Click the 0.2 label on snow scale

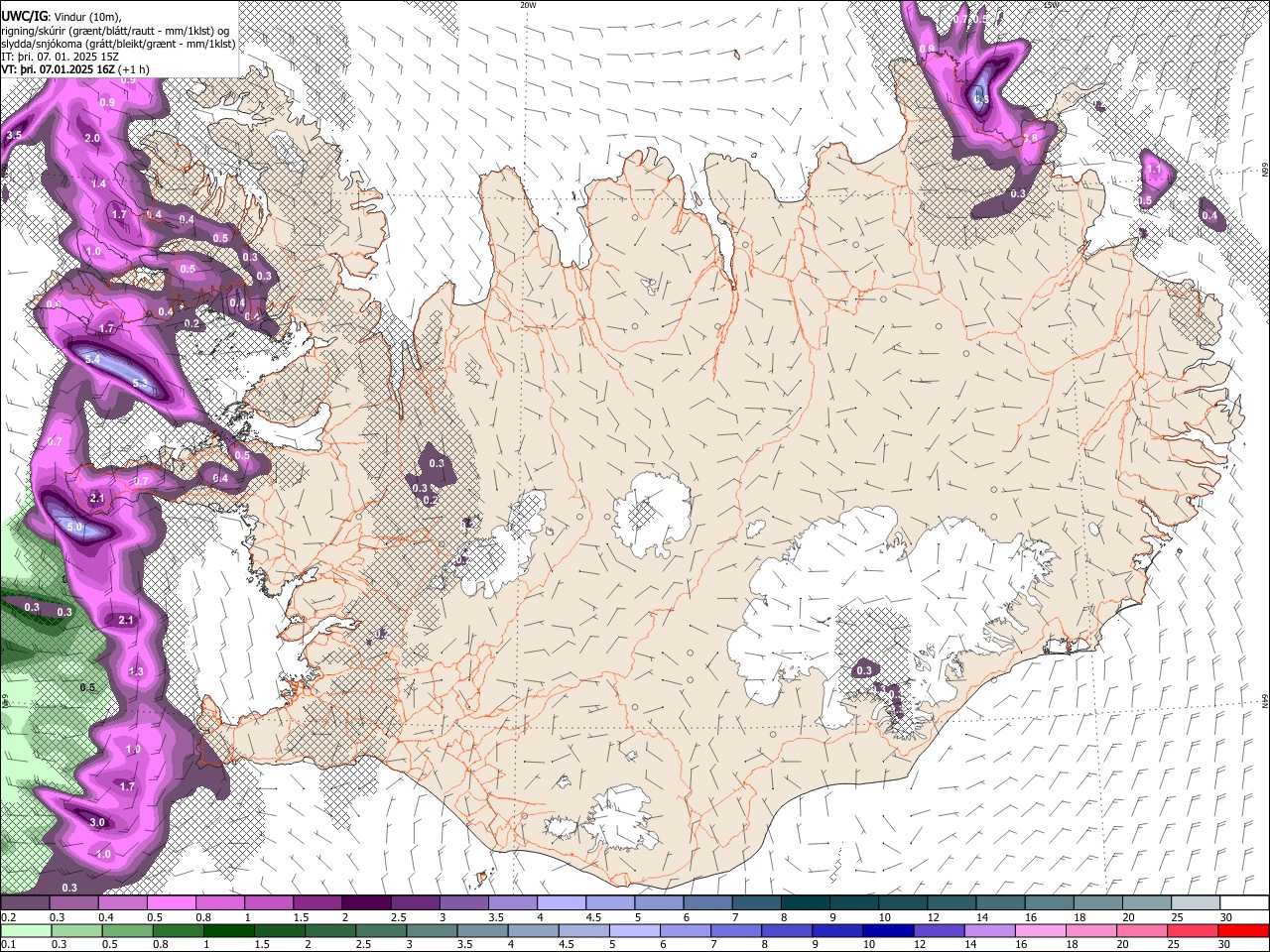(8, 917)
